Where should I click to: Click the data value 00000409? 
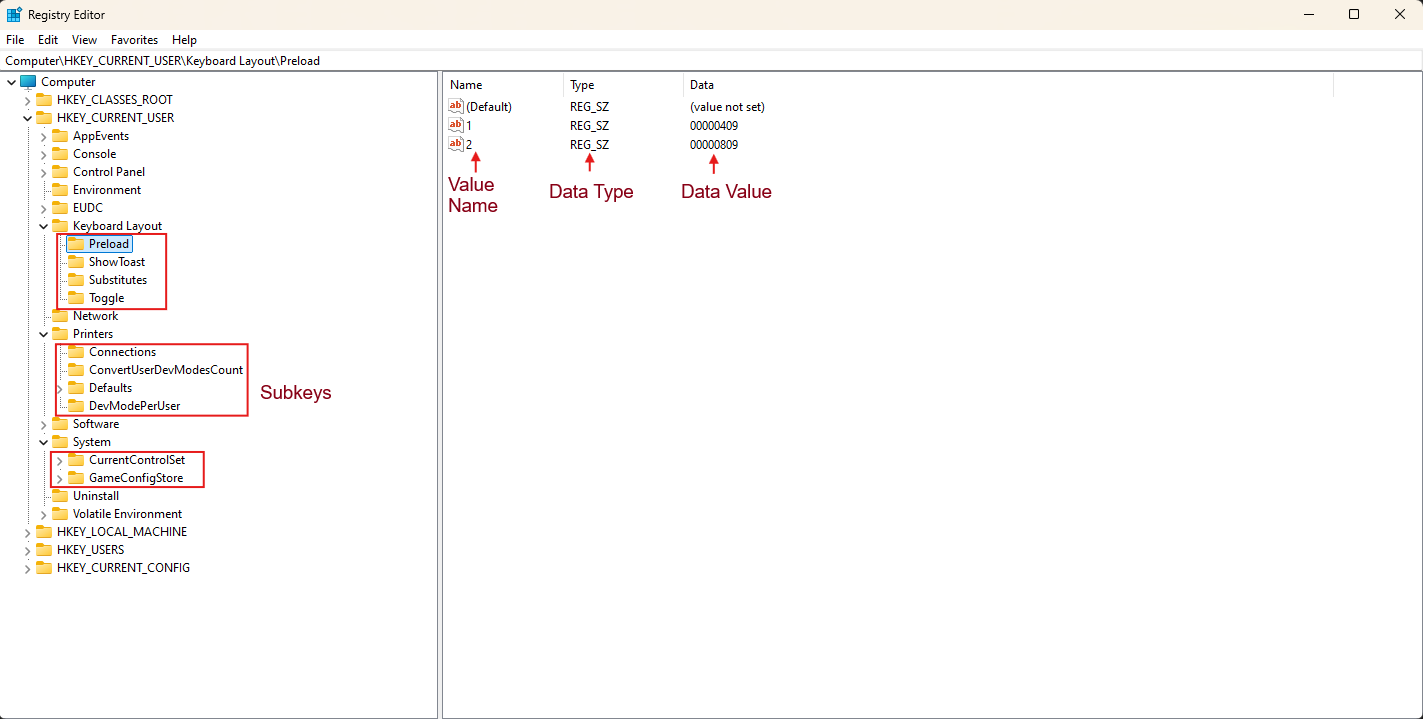(x=714, y=125)
